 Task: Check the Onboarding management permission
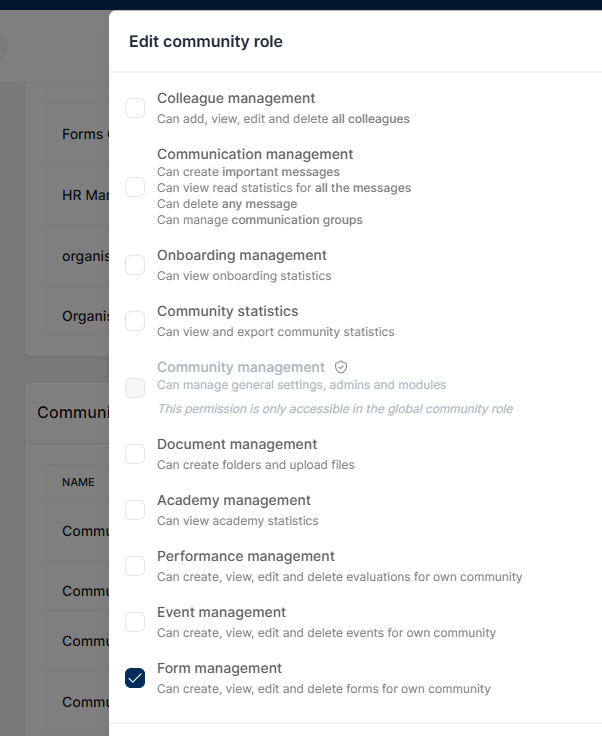point(135,265)
